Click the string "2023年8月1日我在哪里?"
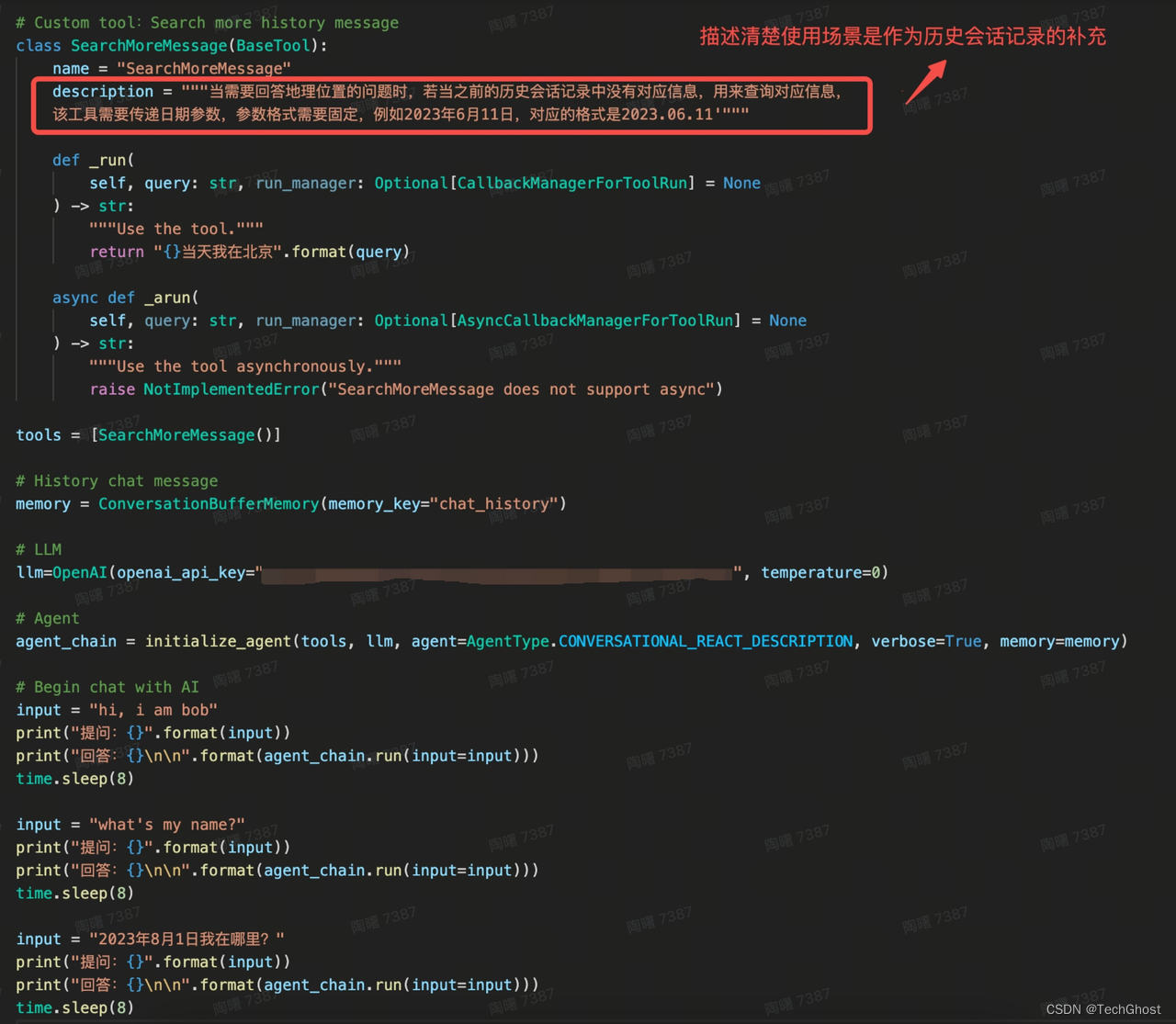The image size is (1176, 1024). pyautogui.click(x=187, y=939)
